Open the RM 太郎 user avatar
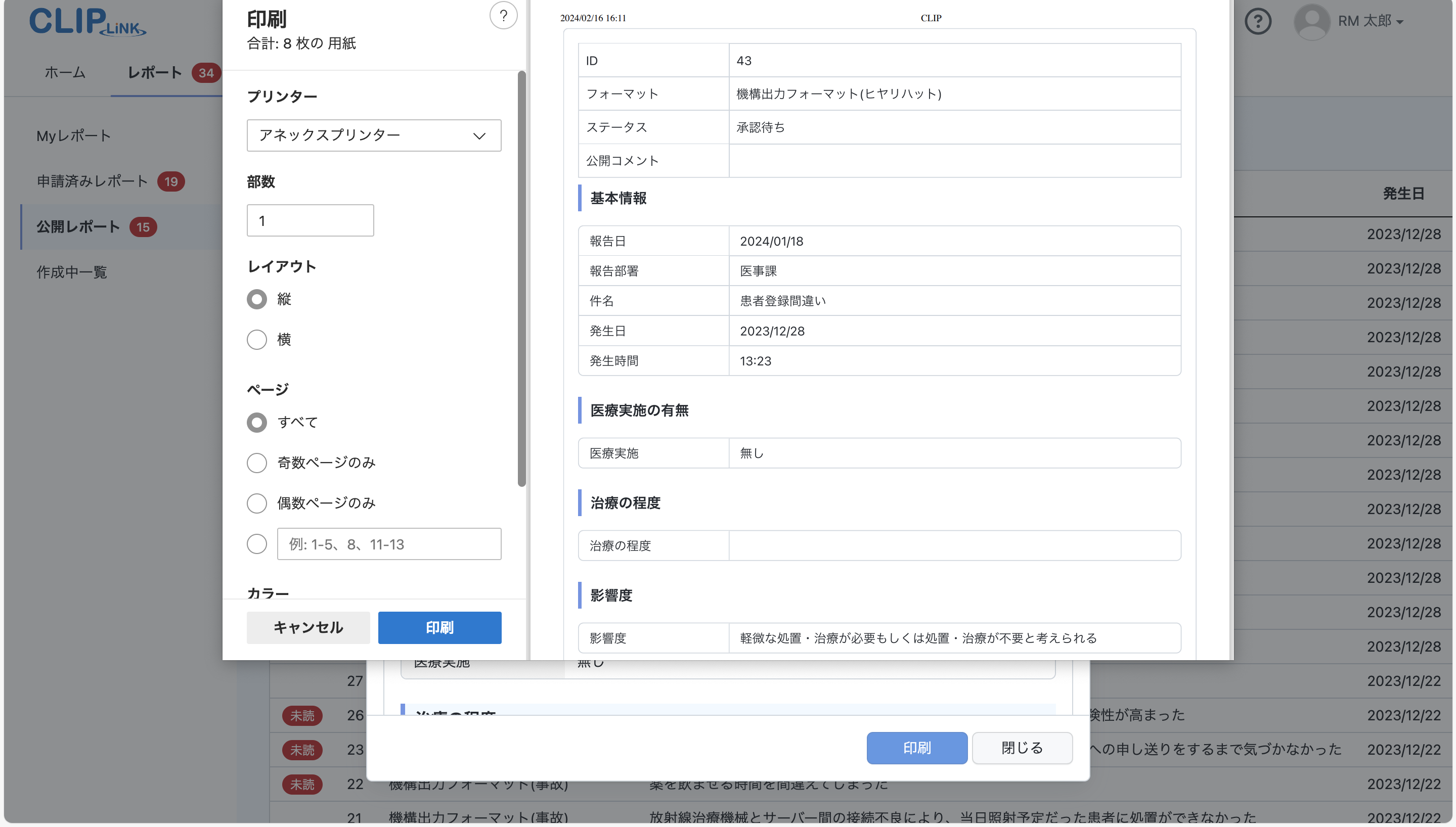This screenshot has width=1456, height=827. tap(1313, 21)
